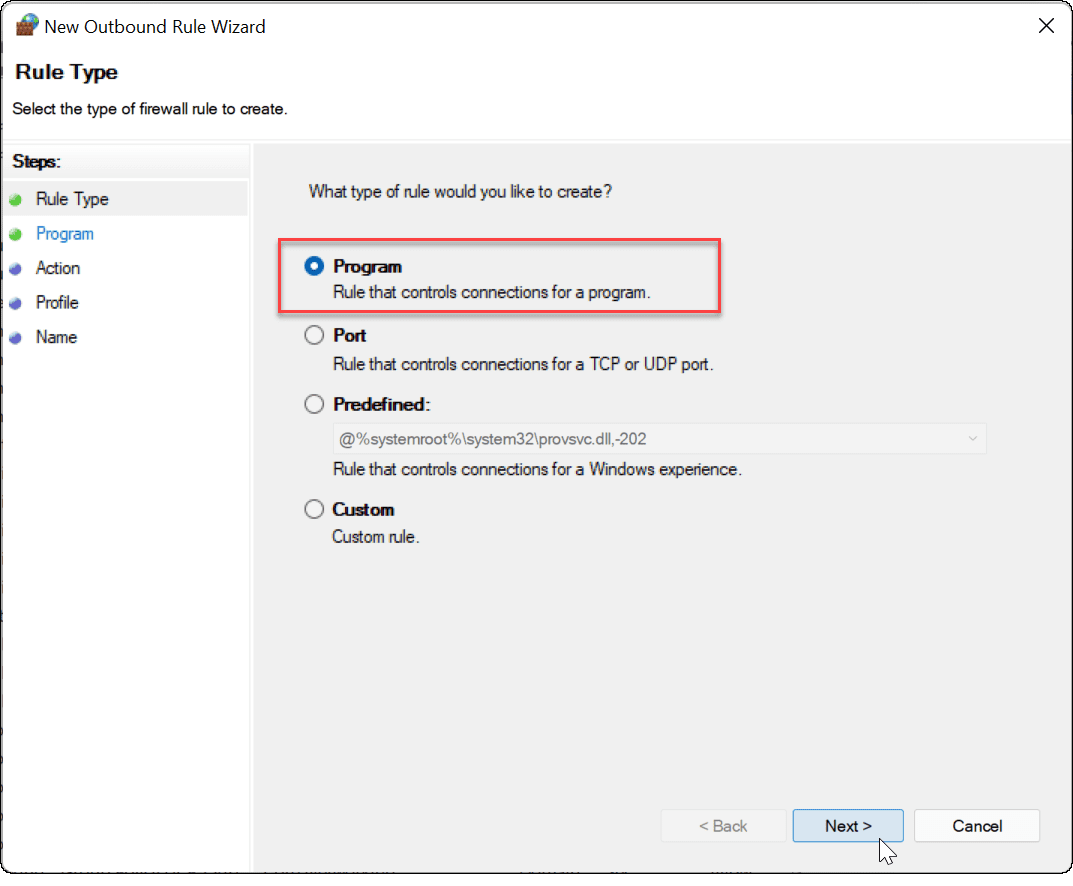The width and height of the screenshot is (1073, 886).
Task: Click the green bullet beside Program step
Action: pyautogui.click(x=15, y=234)
